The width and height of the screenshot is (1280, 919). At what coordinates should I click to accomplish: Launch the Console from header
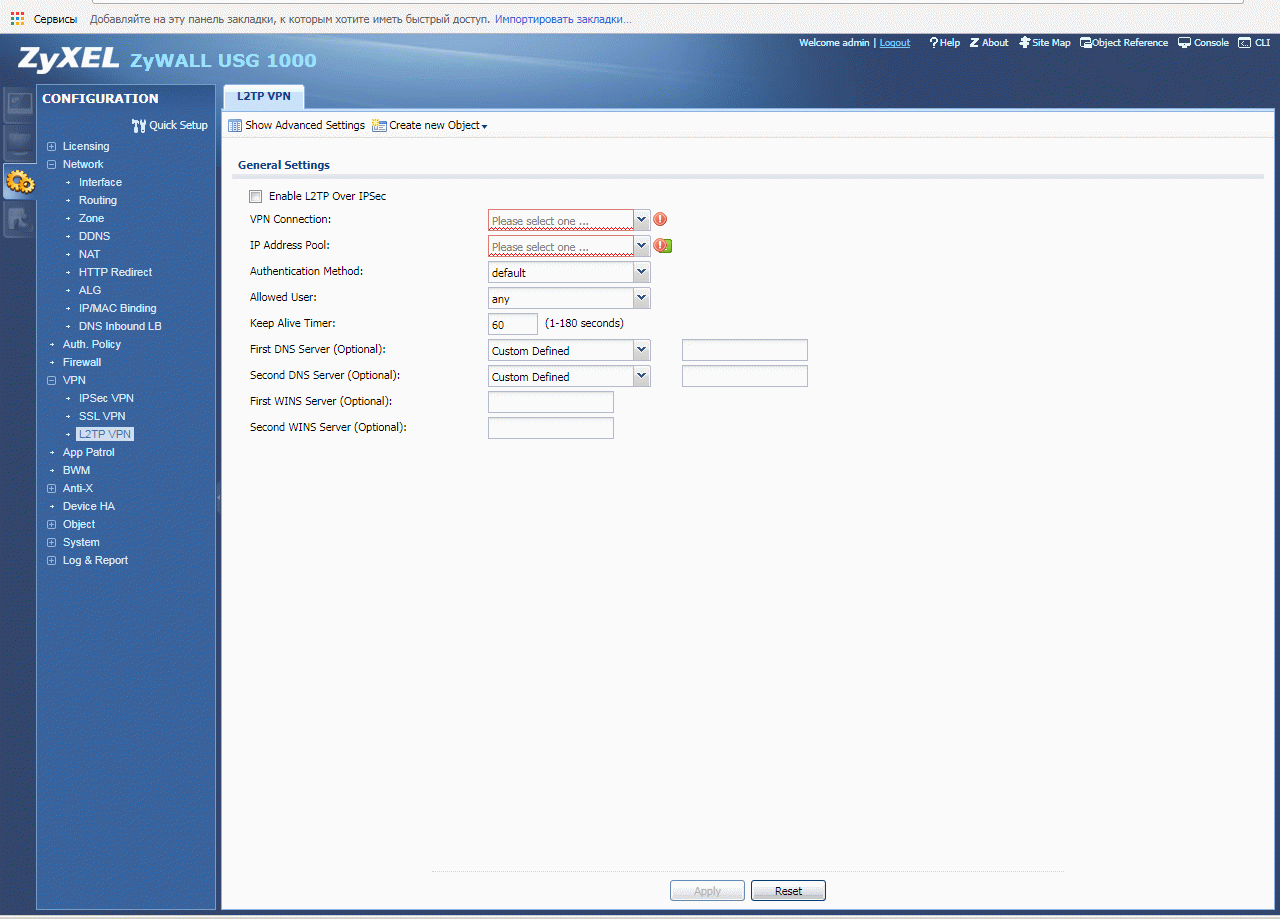[1203, 43]
